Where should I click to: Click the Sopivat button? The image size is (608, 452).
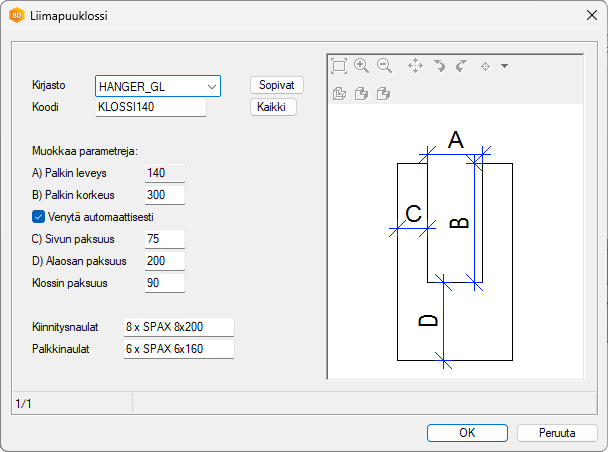[x=276, y=86]
